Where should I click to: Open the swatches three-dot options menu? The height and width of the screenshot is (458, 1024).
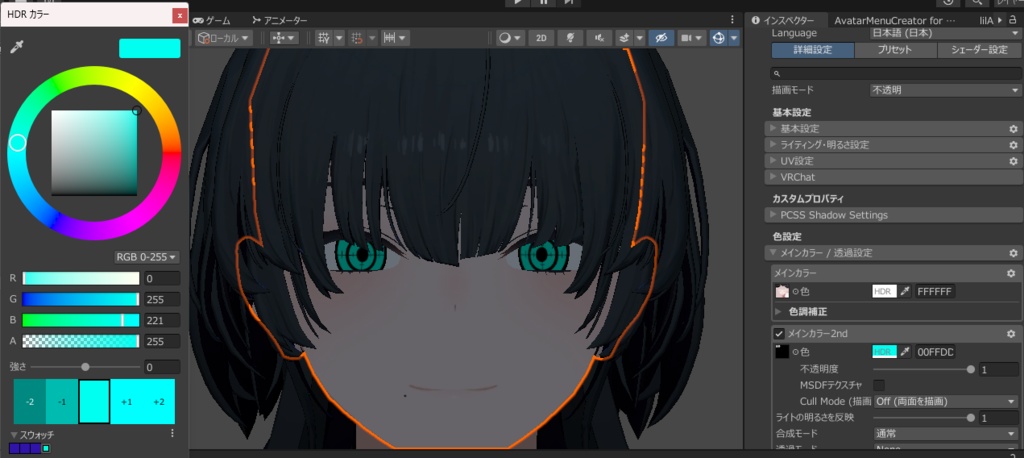pyautogui.click(x=172, y=433)
